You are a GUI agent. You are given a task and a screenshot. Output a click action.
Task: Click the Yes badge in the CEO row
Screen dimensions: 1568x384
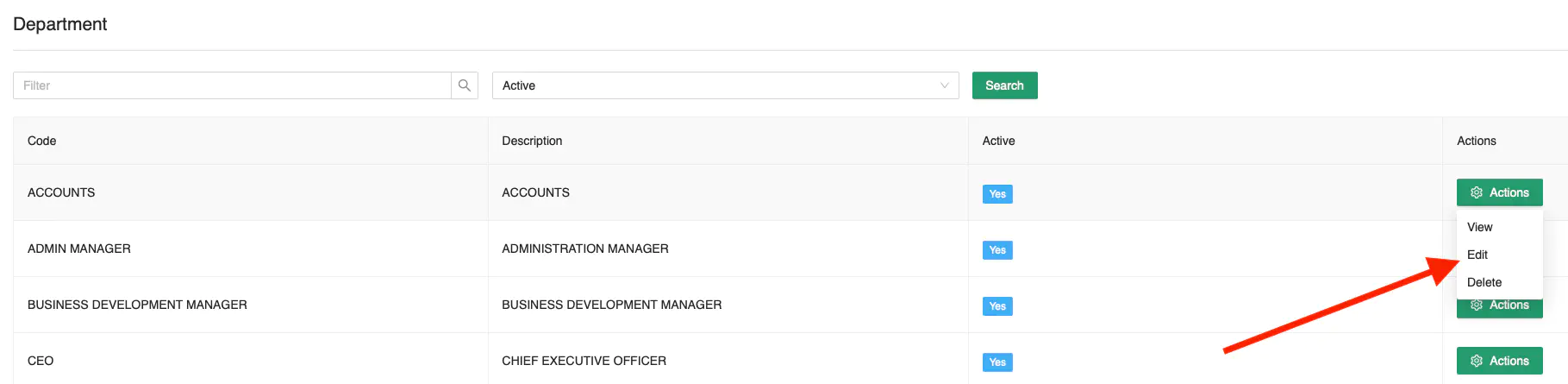996,362
